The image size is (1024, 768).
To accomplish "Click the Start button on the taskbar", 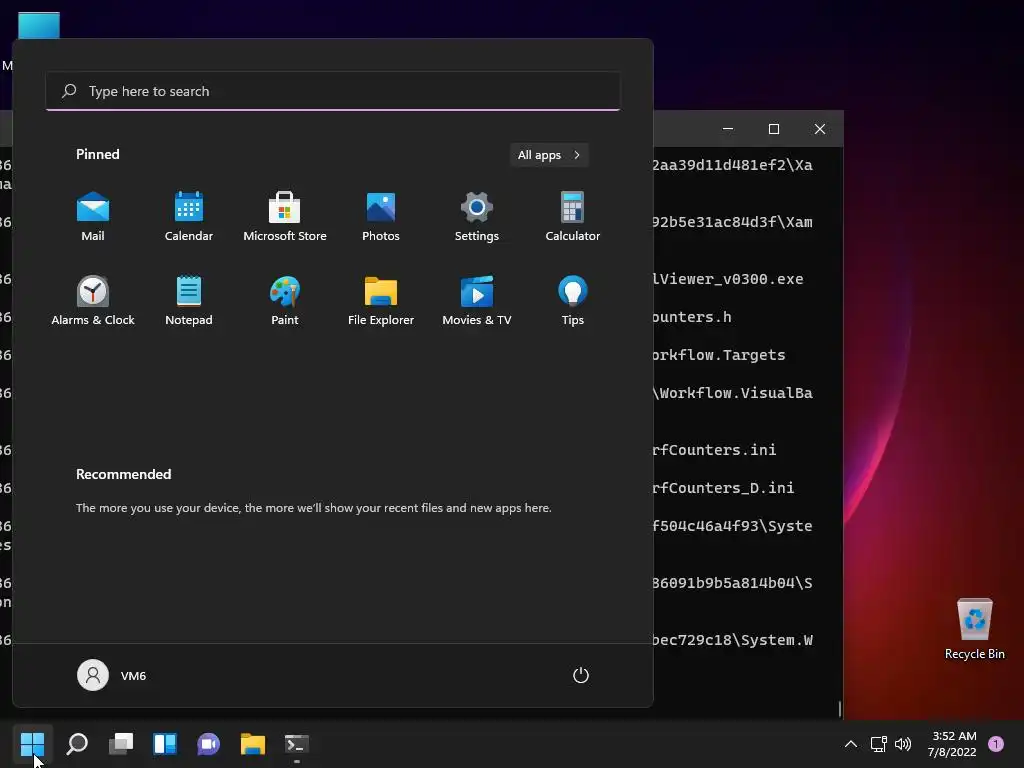I will [x=32, y=743].
